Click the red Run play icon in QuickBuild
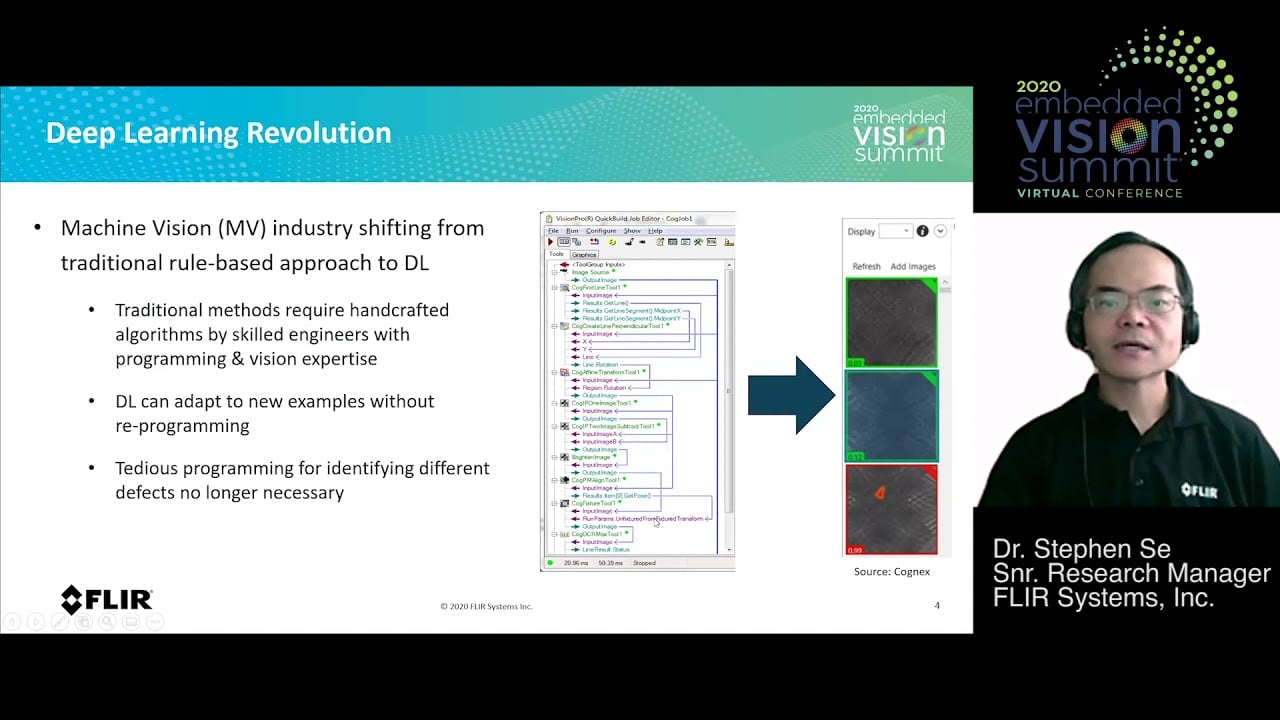The image size is (1280, 720). 550,242
